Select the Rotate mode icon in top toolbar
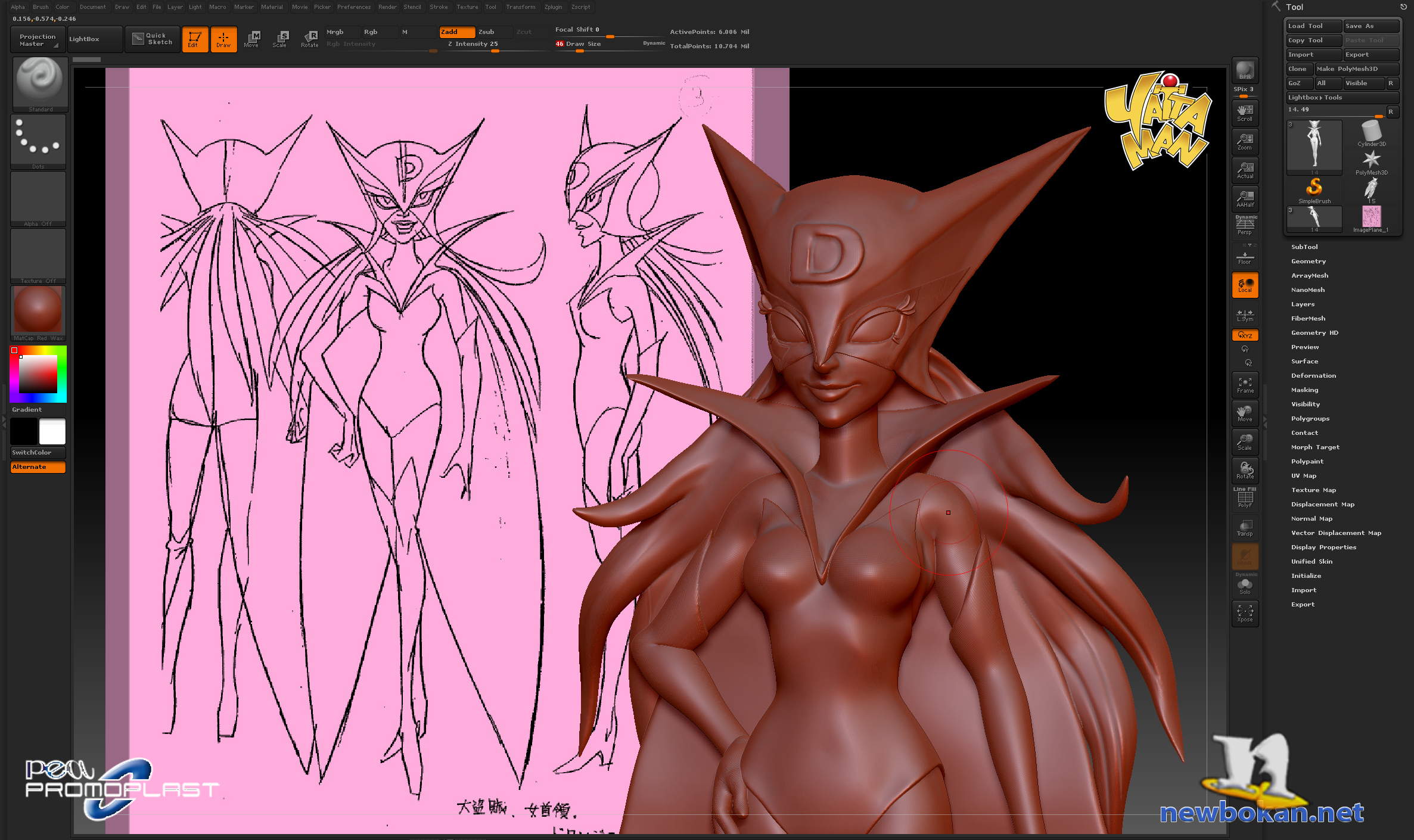 click(309, 39)
